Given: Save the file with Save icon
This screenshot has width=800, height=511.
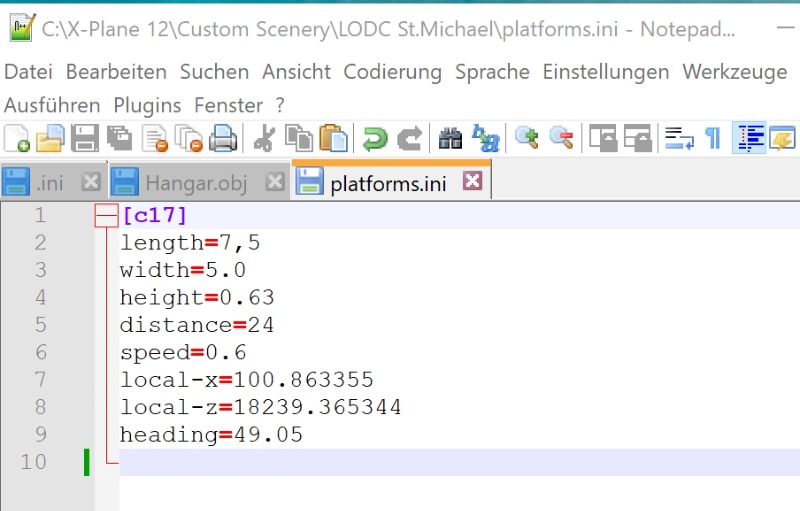Looking at the screenshot, I should [x=85, y=138].
